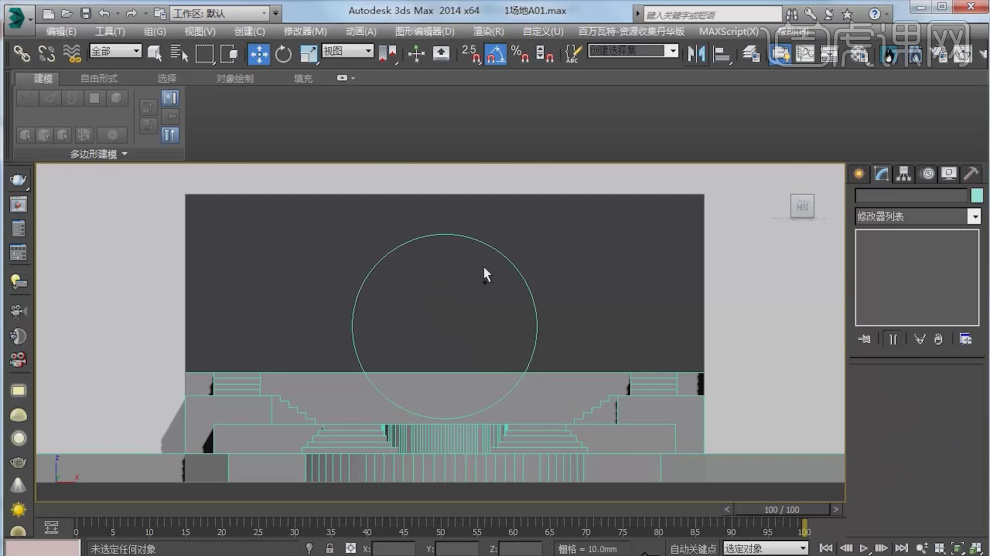Click the Select and Link chain icon
This screenshot has height=556, width=990.
[x=21, y=54]
